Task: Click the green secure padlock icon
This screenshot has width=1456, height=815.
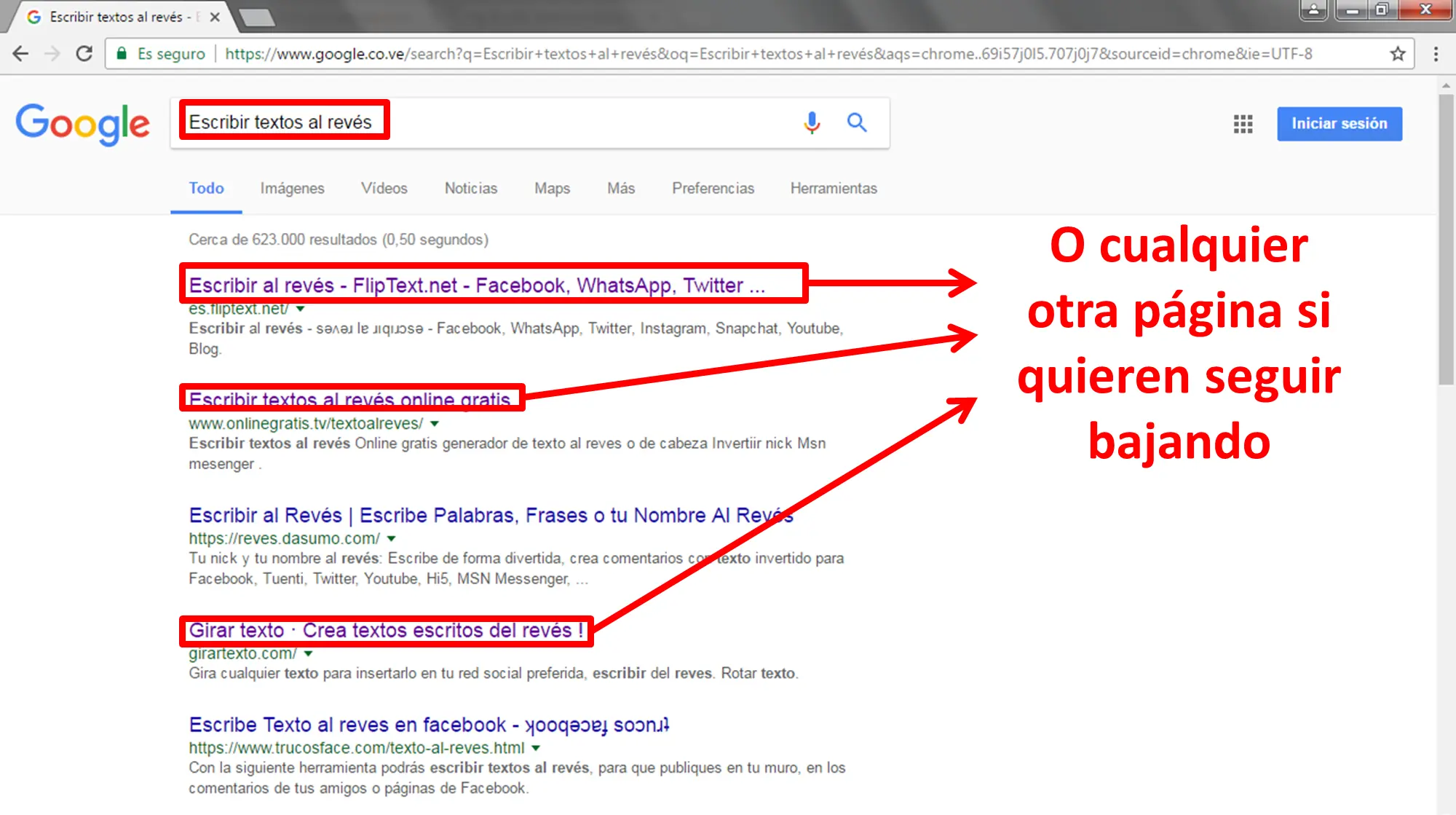Action: [122, 53]
